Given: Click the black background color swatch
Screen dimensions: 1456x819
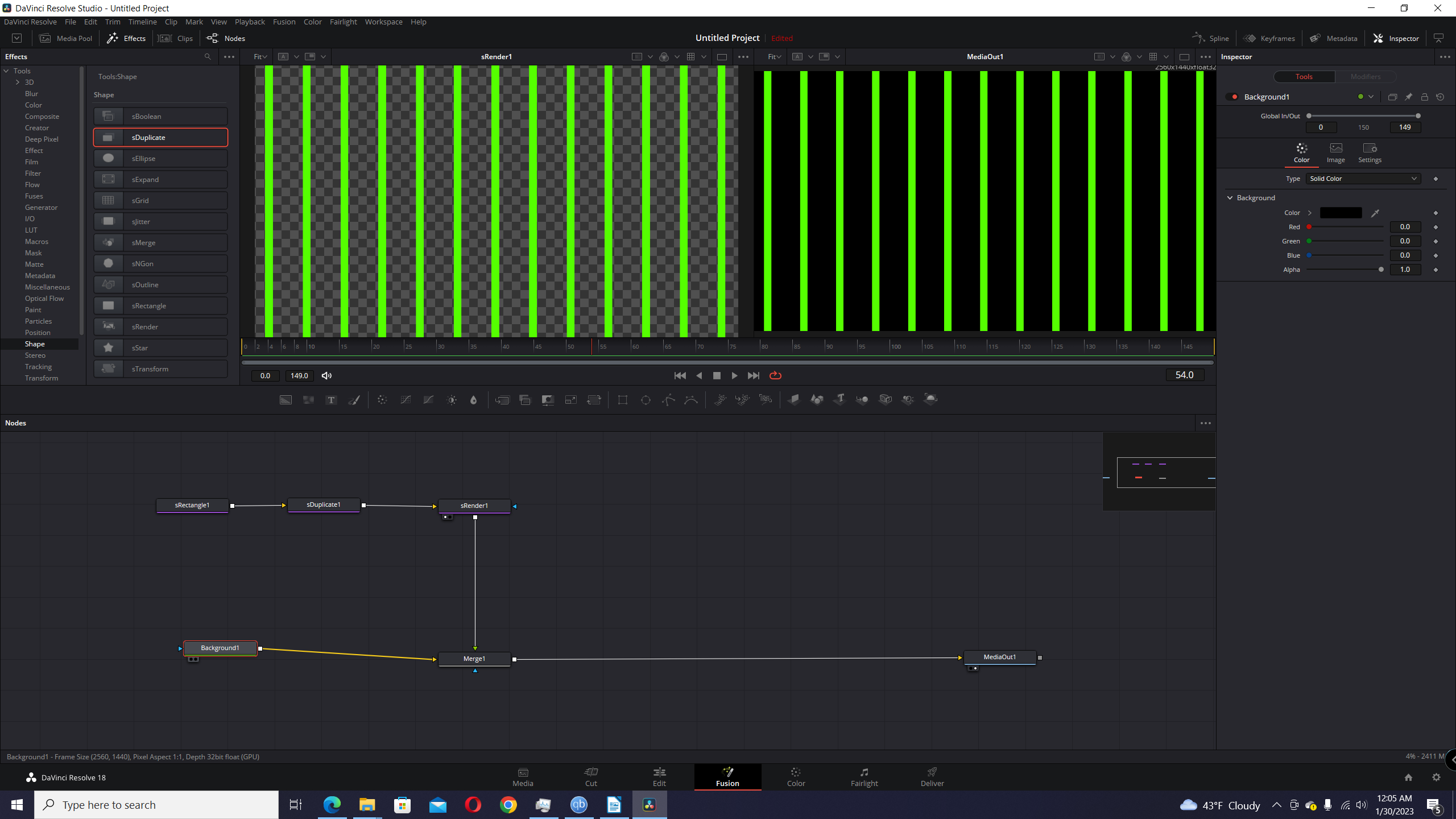Looking at the screenshot, I should click(x=1341, y=213).
